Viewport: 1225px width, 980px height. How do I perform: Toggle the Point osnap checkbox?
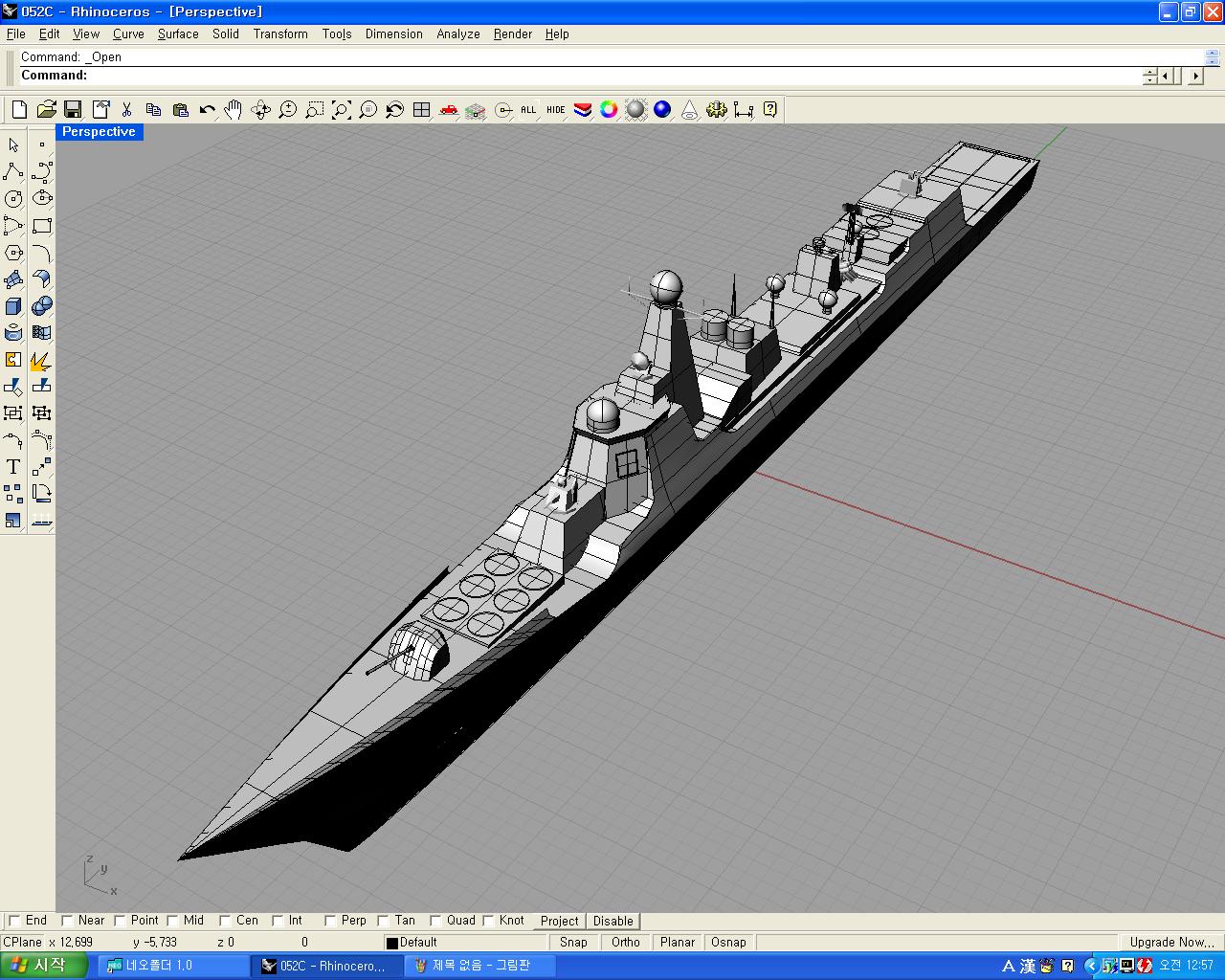120,921
